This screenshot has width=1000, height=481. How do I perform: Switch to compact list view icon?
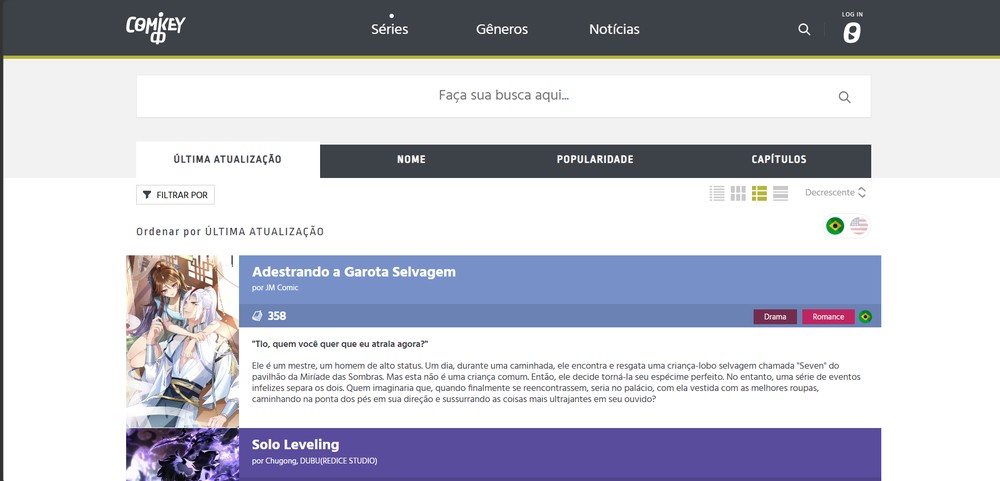click(717, 193)
